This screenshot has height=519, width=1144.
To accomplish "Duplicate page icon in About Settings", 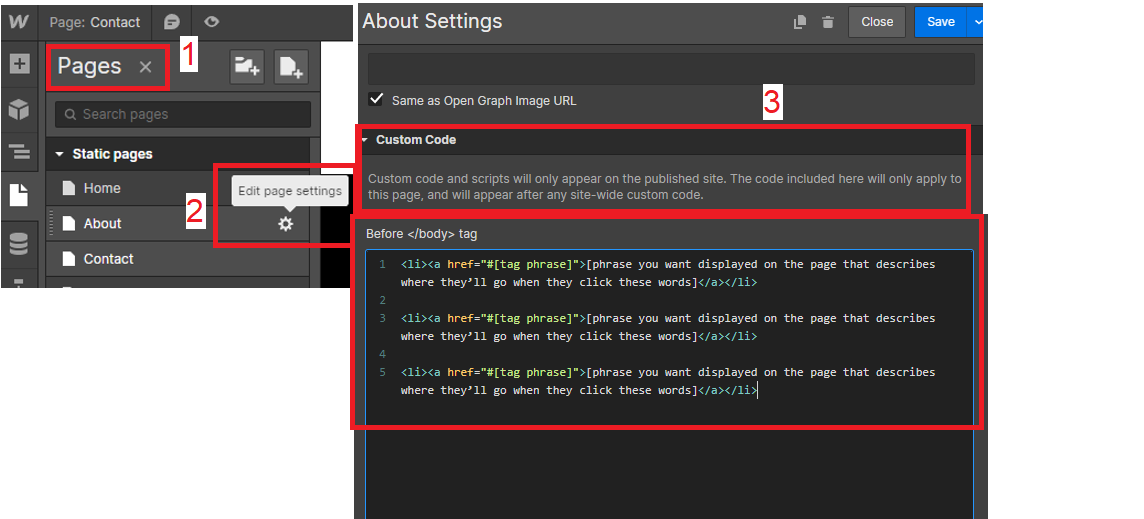I will point(800,23).
